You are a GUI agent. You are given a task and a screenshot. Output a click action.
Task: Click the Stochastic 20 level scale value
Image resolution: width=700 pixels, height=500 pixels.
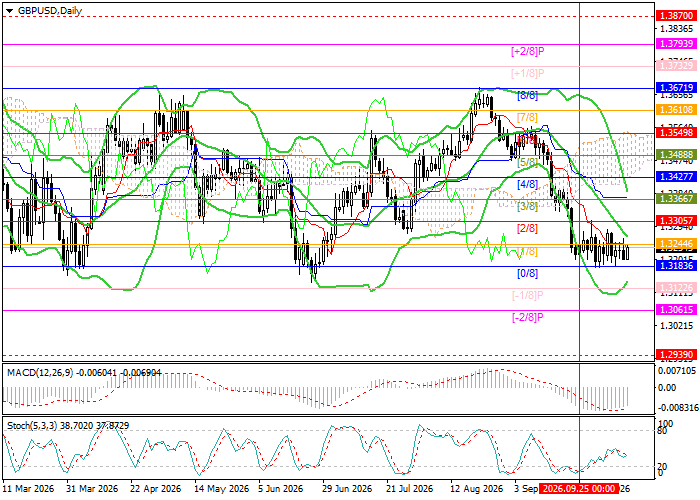(663, 467)
